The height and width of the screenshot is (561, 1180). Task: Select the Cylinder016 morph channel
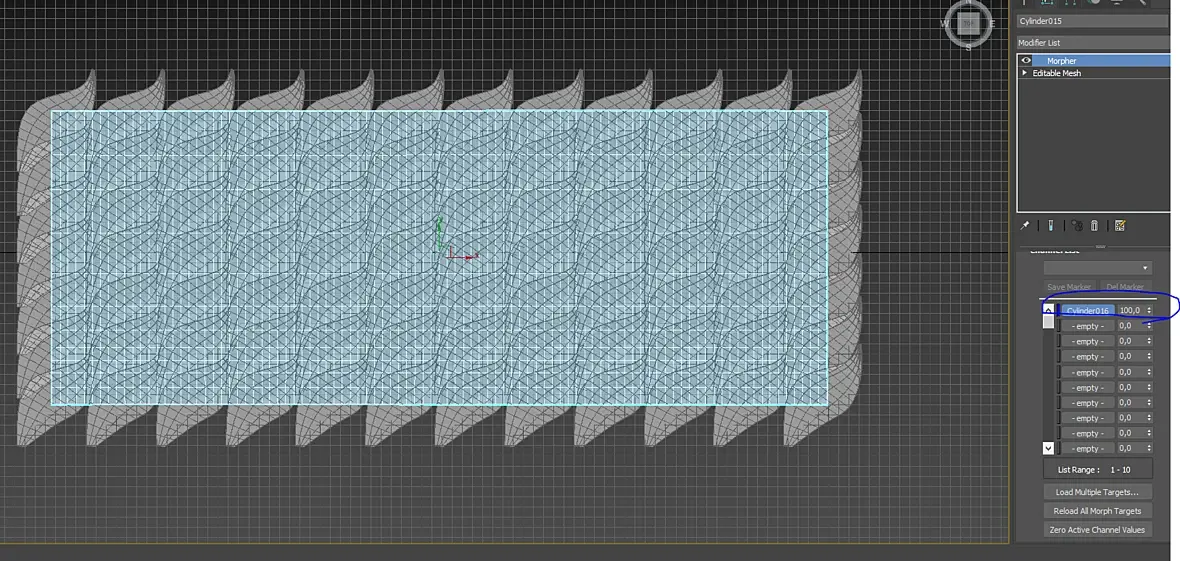pyautogui.click(x=1088, y=310)
